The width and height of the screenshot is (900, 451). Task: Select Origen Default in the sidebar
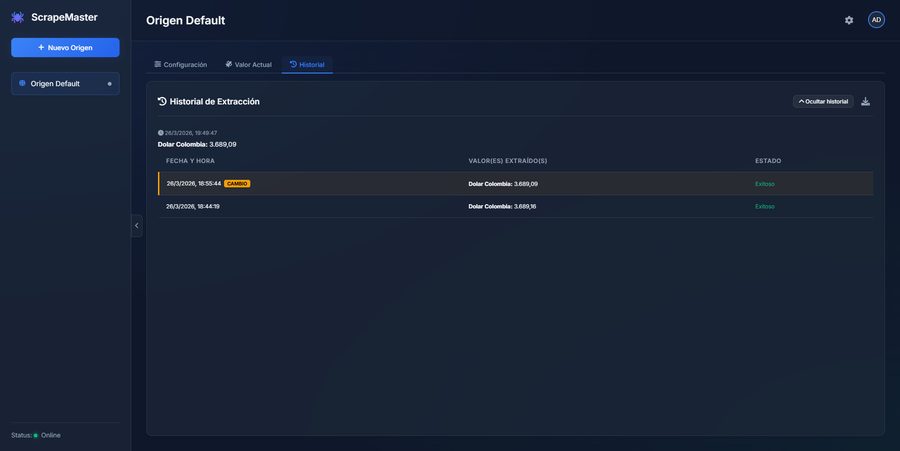coord(65,84)
